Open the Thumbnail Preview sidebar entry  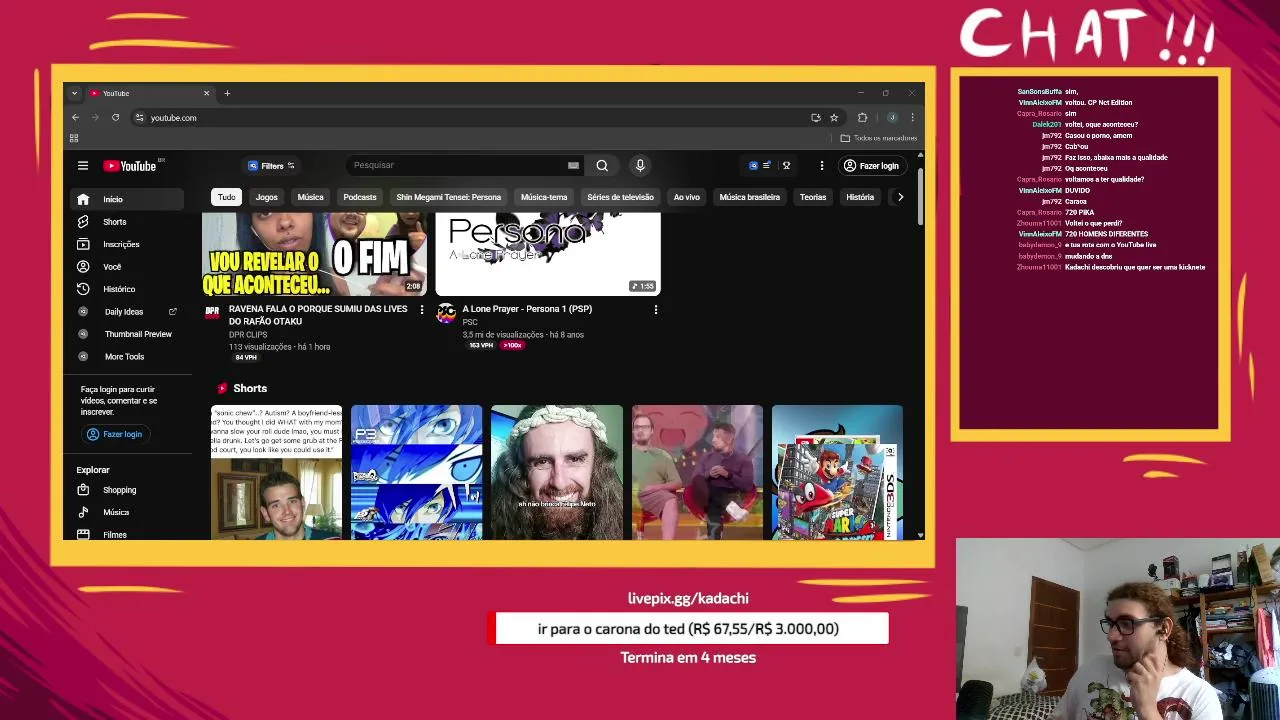128,334
